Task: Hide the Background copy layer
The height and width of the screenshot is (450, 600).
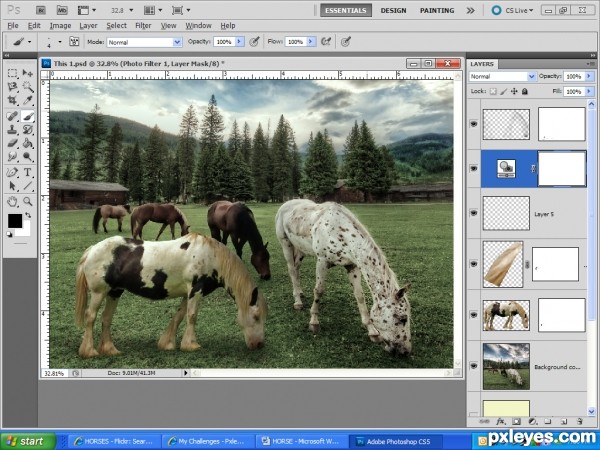Action: tap(474, 366)
